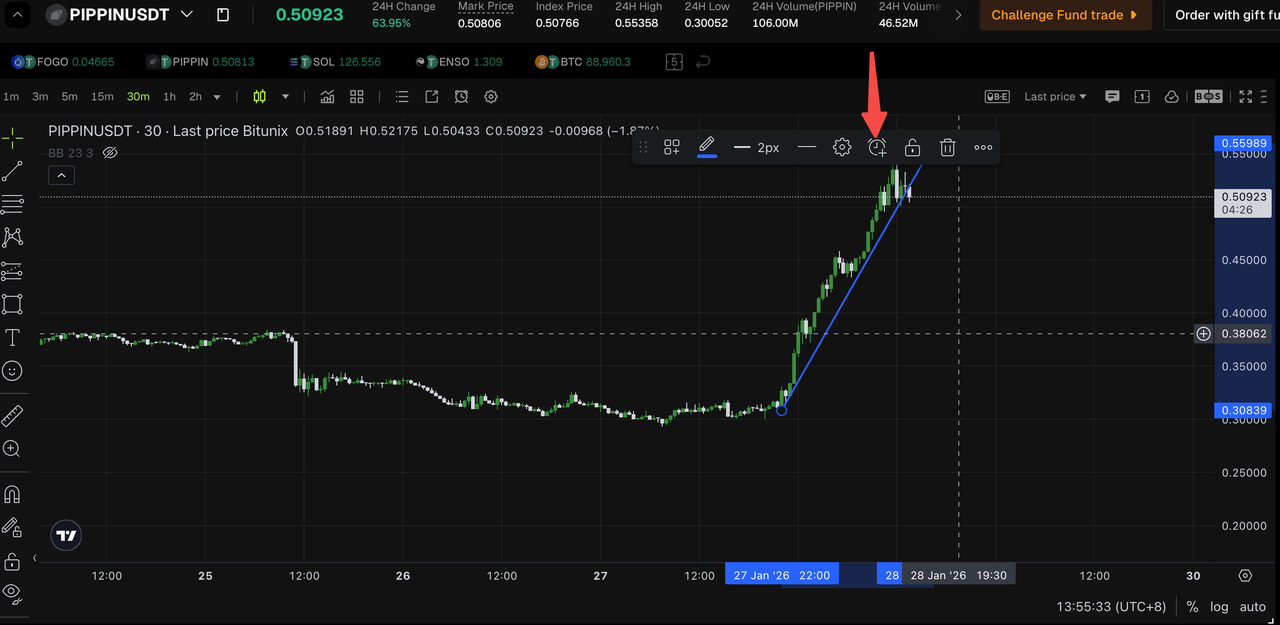1280x625 pixels.
Task: Open the Last price dropdown
Action: point(1053,96)
